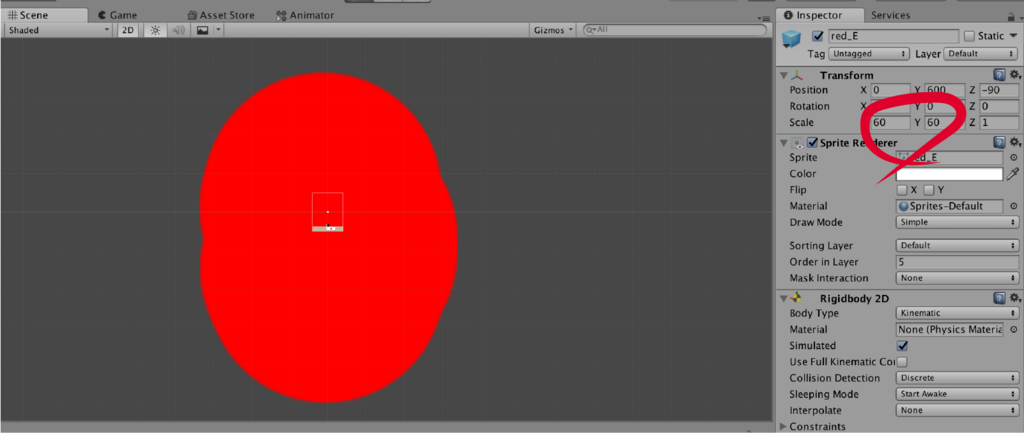Image resolution: width=1024 pixels, height=433 pixels.
Task: Open the sprite Color swatch
Action: (949, 174)
